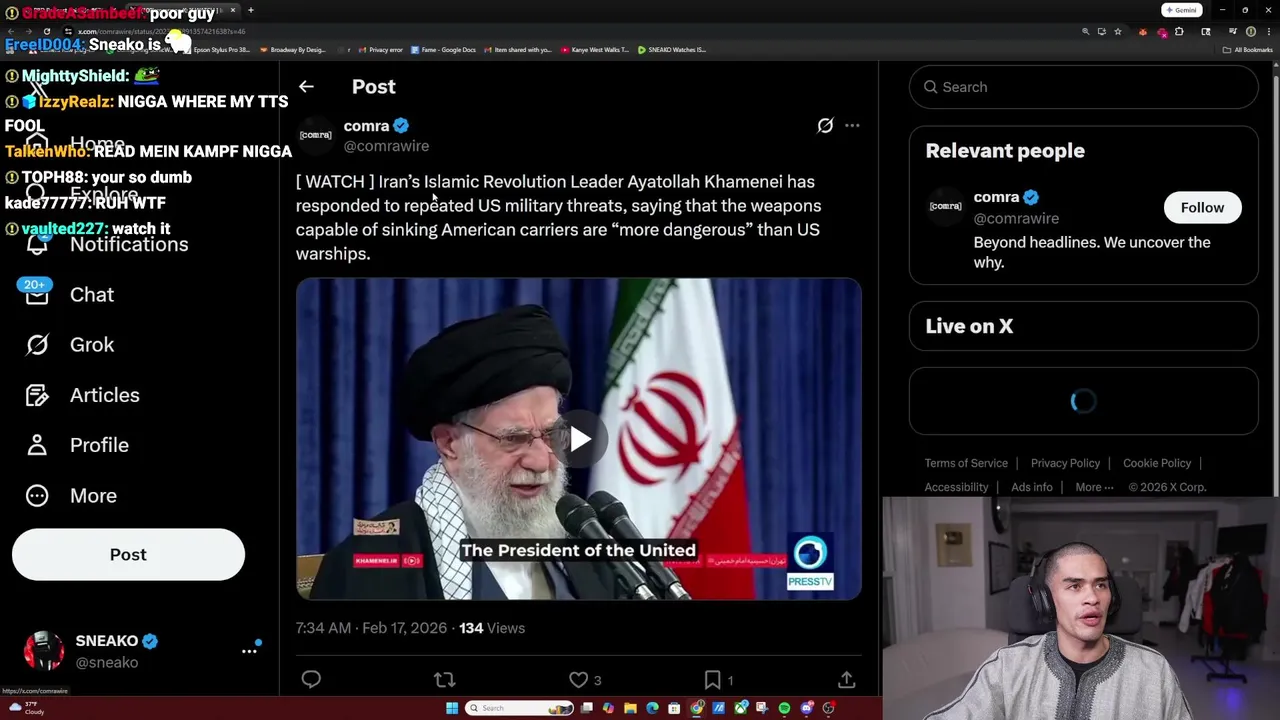Open the Cookie Policy link
This screenshot has height=720, width=1280.
[x=1157, y=463]
